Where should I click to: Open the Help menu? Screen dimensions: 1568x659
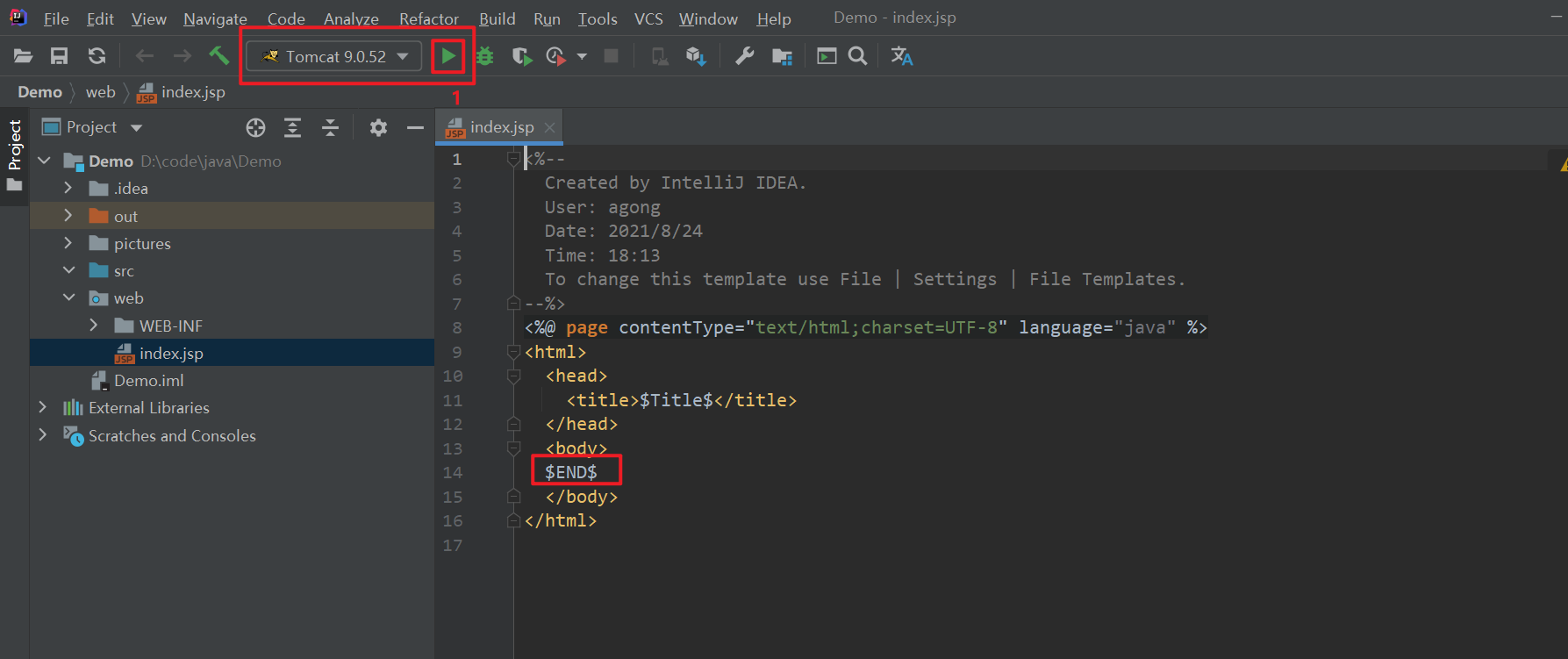pyautogui.click(x=774, y=18)
